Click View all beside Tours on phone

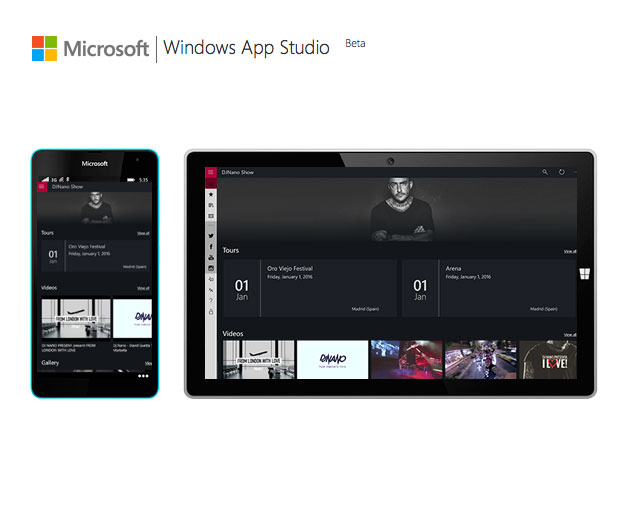click(x=143, y=233)
